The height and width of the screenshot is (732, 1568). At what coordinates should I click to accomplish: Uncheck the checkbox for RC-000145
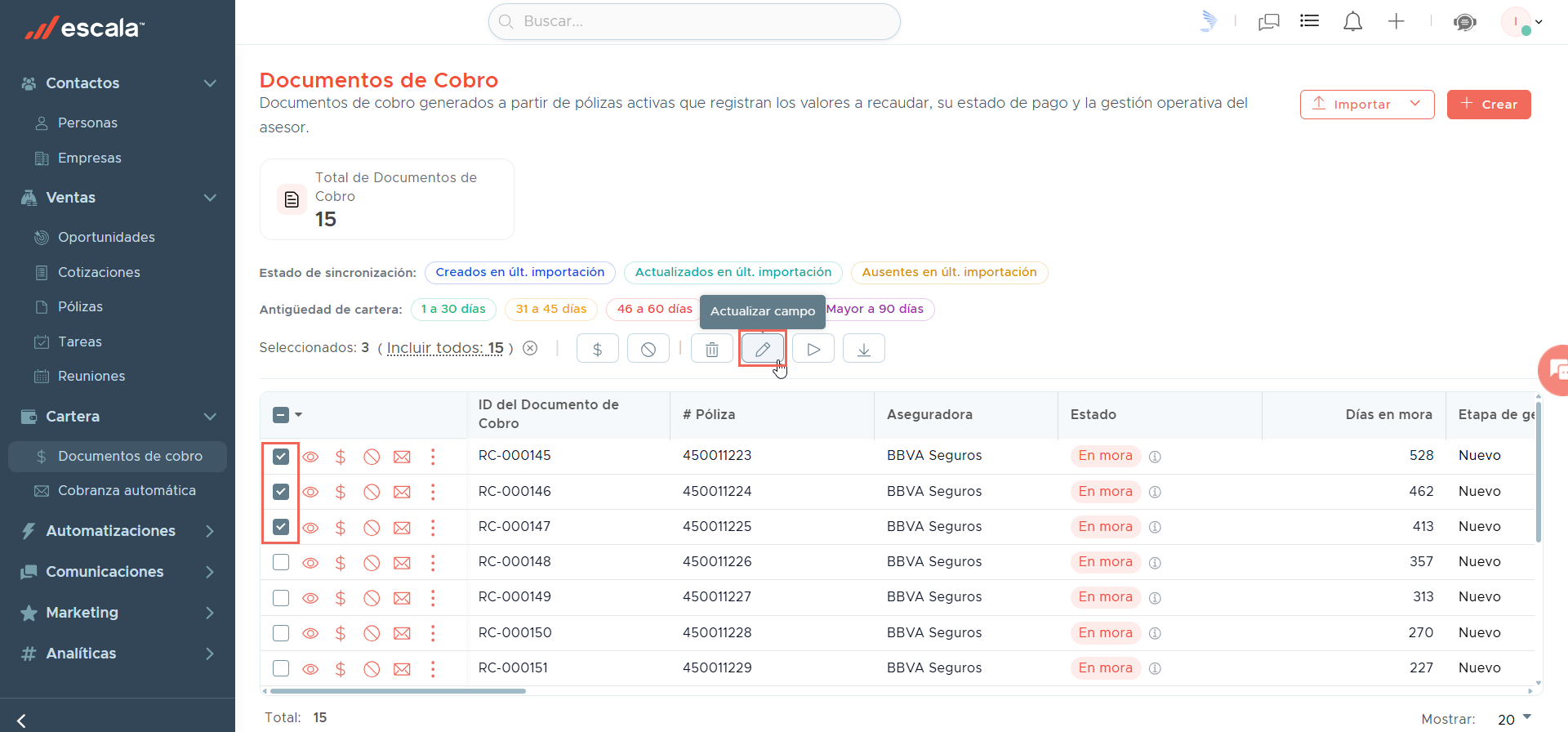pos(281,457)
